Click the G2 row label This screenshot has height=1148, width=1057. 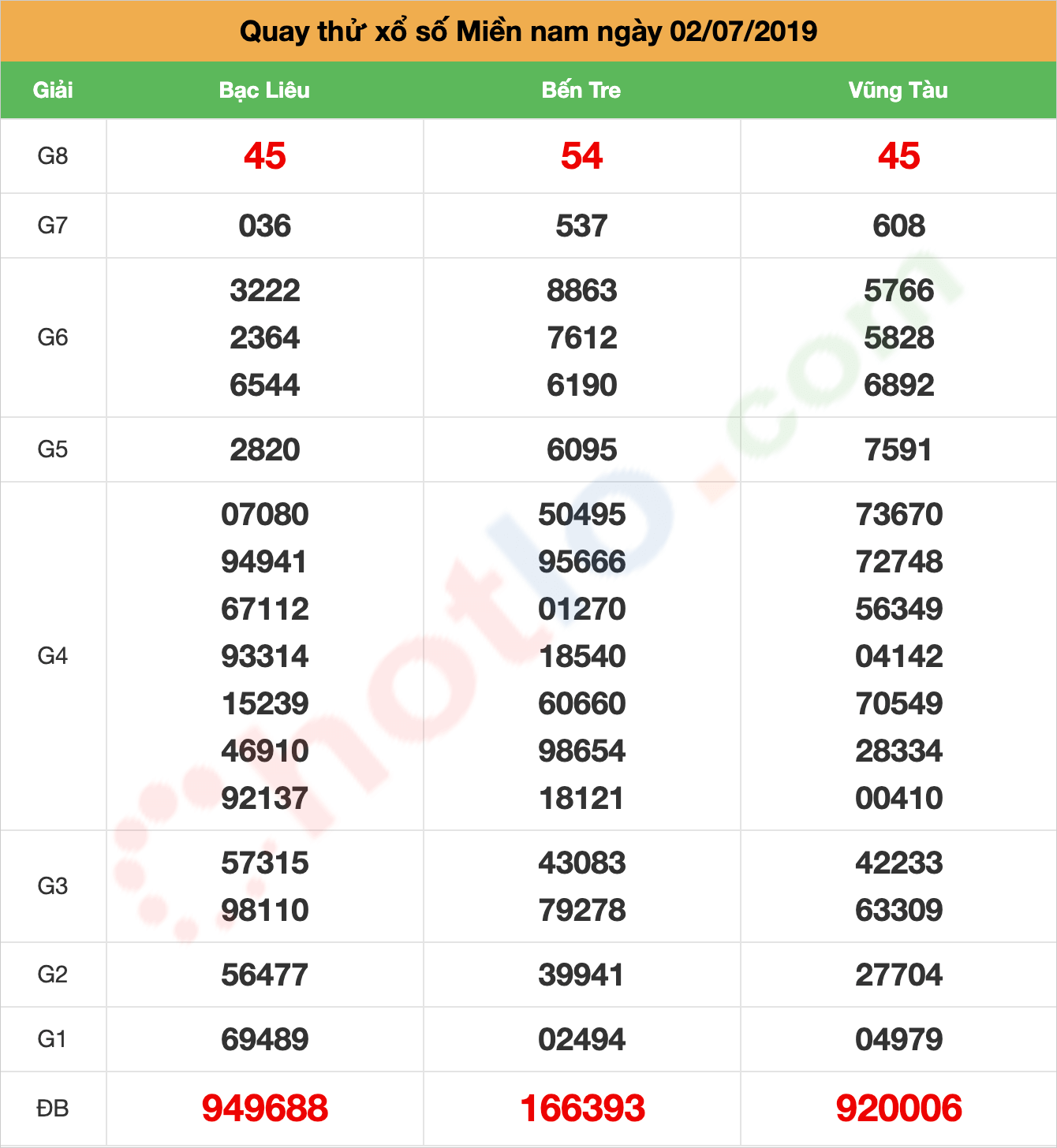tap(53, 975)
